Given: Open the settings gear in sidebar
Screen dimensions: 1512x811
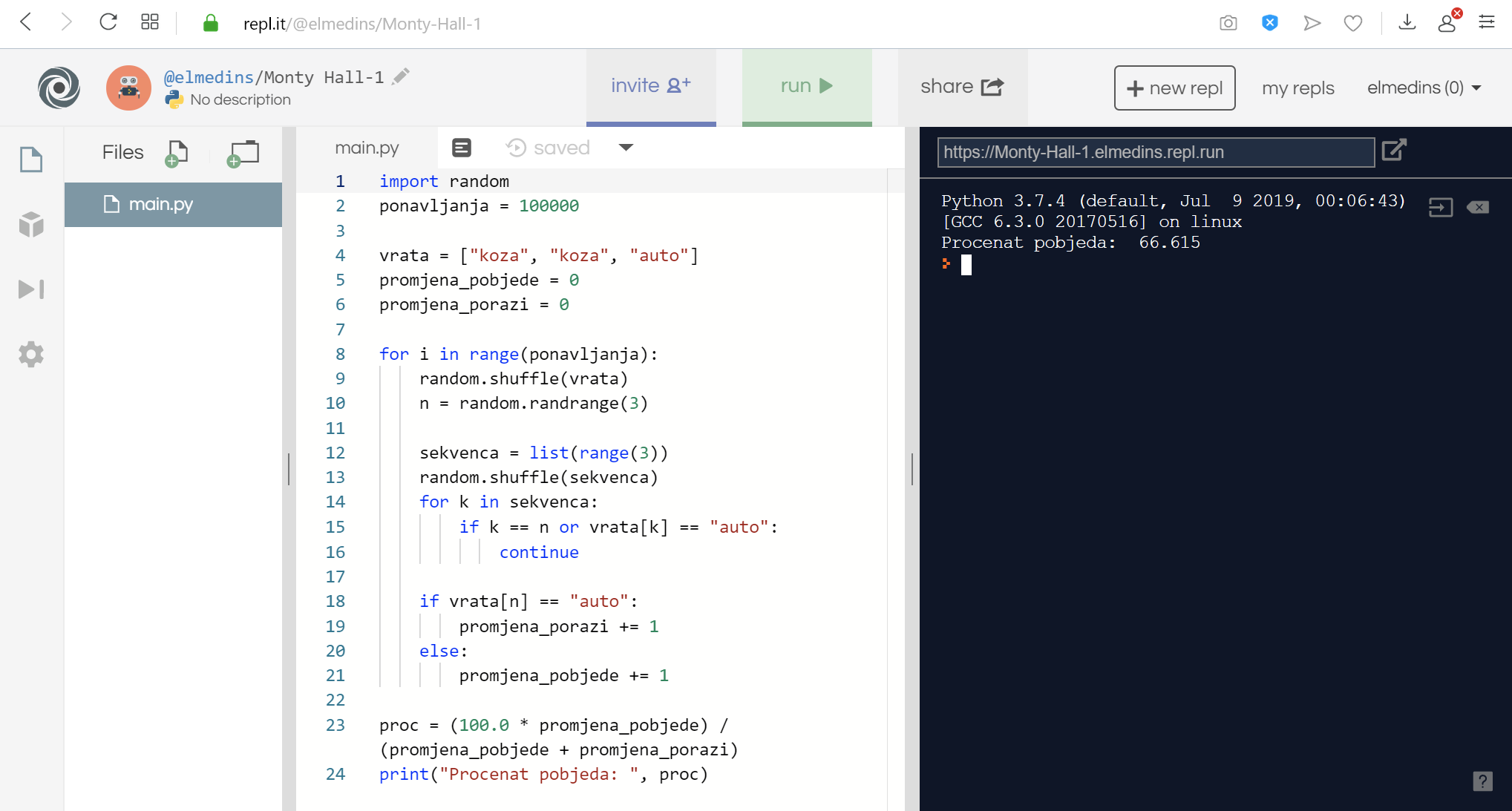Looking at the screenshot, I should 31,355.
